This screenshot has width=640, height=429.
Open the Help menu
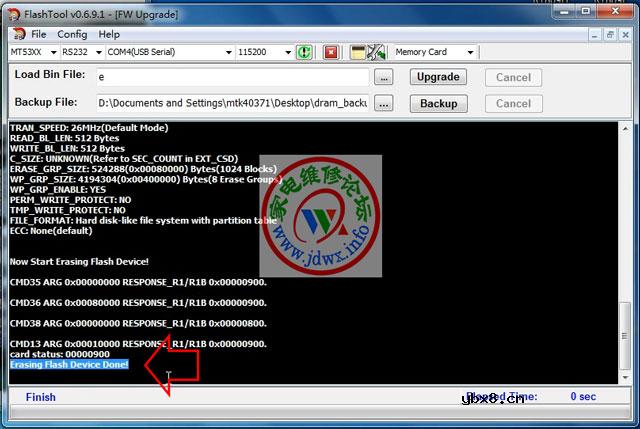pos(108,34)
